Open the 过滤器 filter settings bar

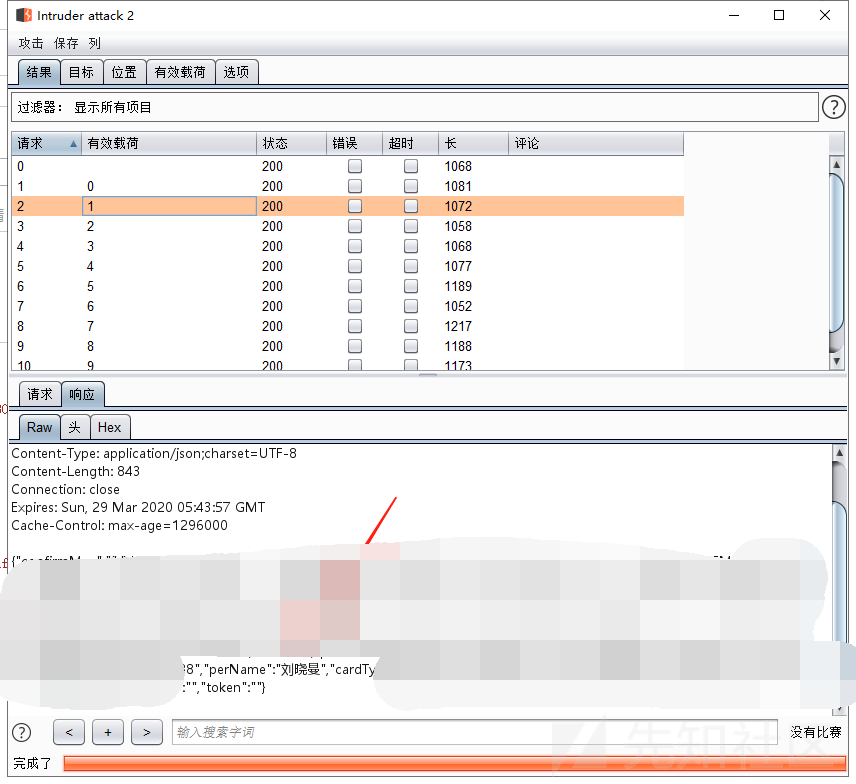pyautogui.click(x=415, y=107)
